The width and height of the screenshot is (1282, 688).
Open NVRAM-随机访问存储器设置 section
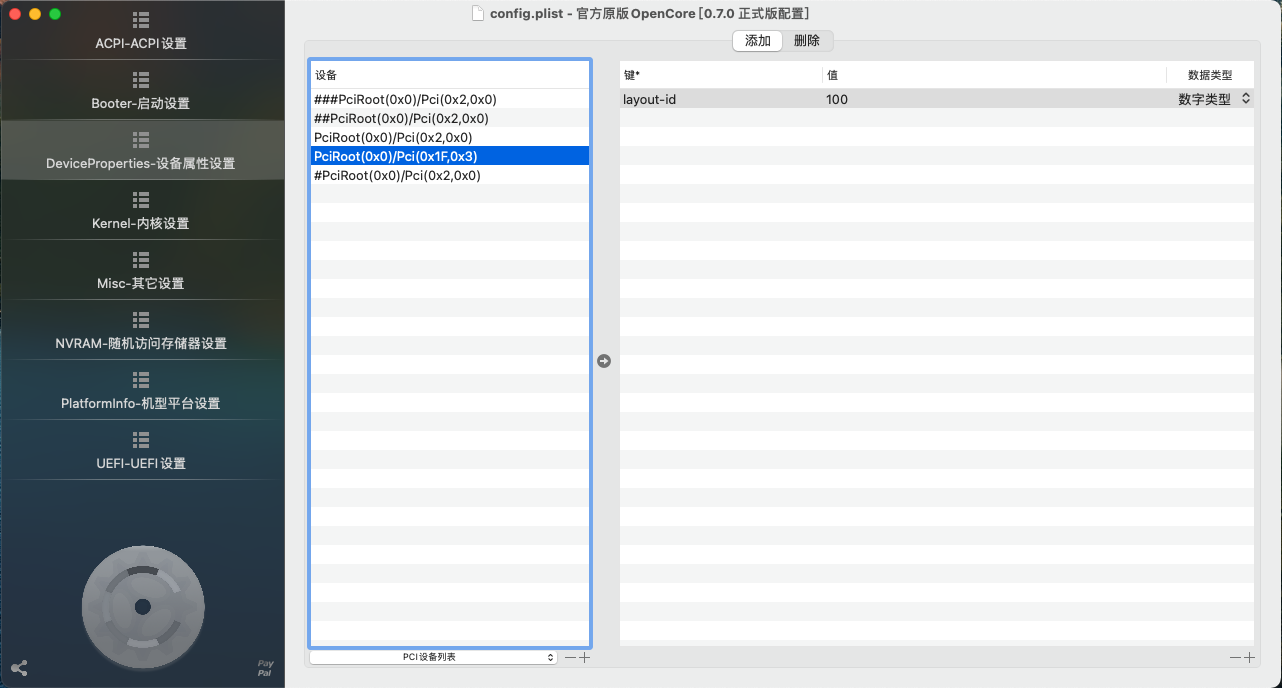[x=141, y=331]
